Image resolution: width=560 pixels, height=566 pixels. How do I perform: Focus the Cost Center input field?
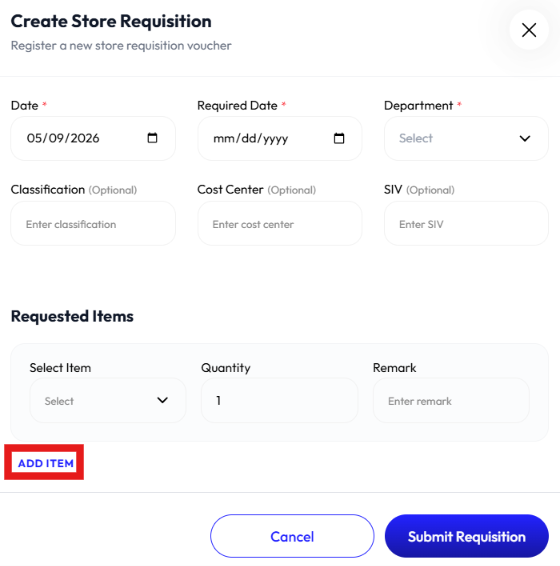point(279,224)
